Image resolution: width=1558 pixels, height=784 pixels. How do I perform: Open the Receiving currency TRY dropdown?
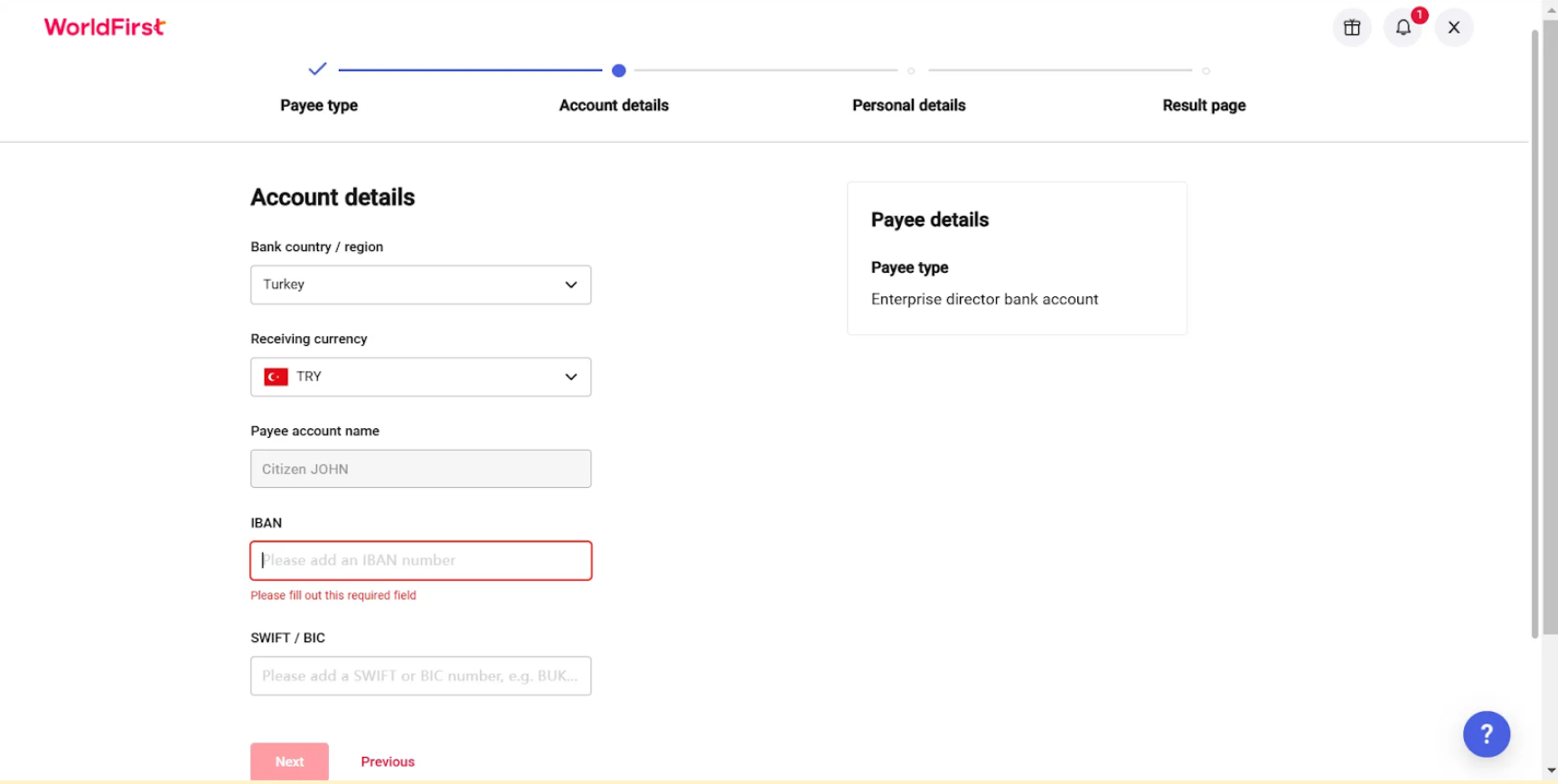pyautogui.click(x=421, y=377)
